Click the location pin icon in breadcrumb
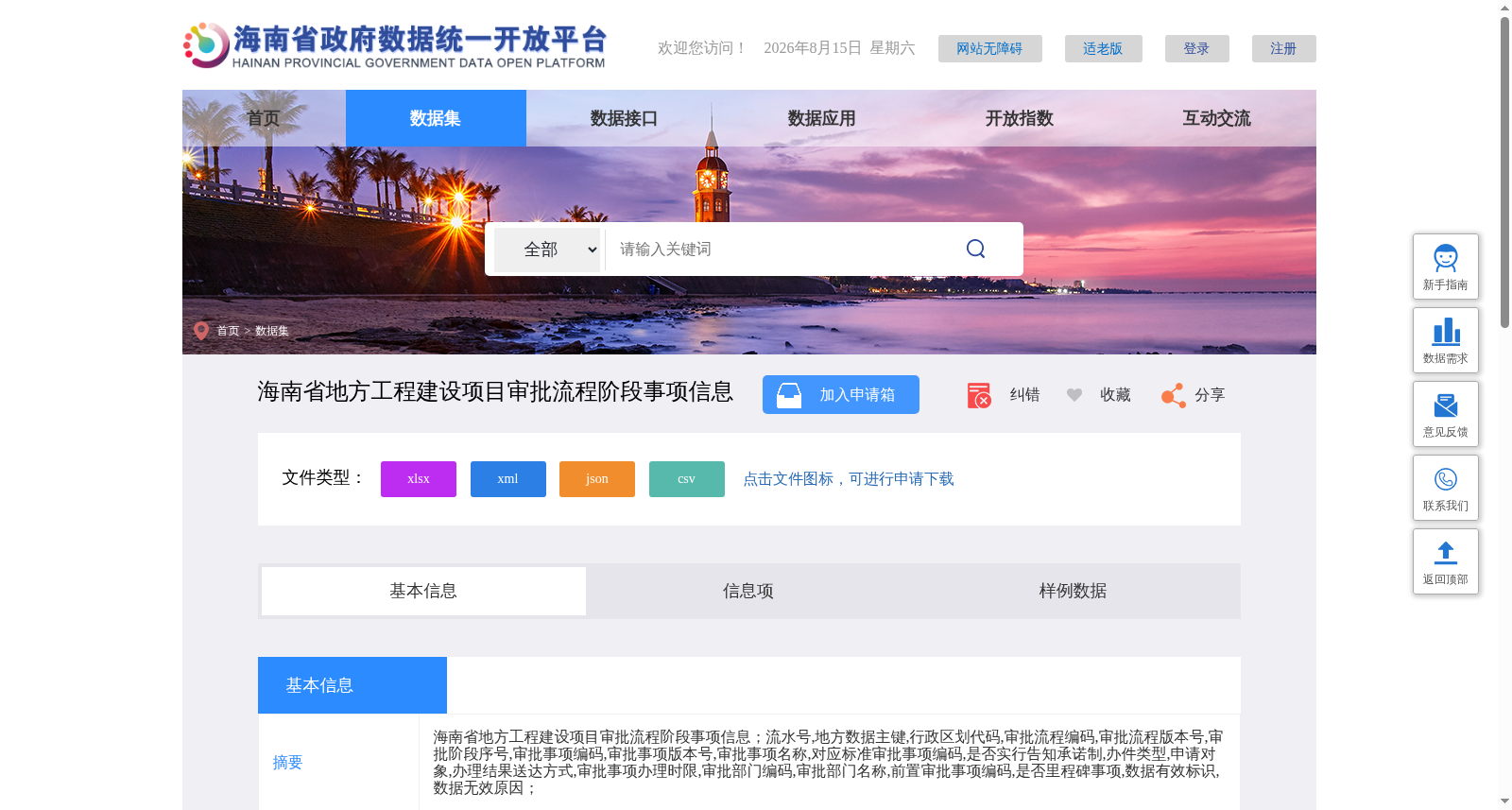Image resolution: width=1512 pixels, height=810 pixels. tap(201, 331)
